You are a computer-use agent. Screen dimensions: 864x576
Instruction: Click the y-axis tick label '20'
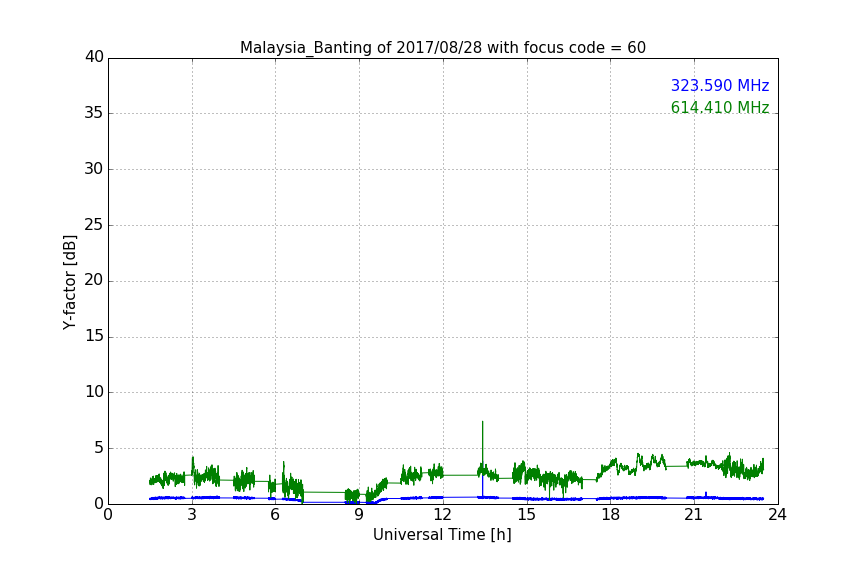(x=94, y=280)
